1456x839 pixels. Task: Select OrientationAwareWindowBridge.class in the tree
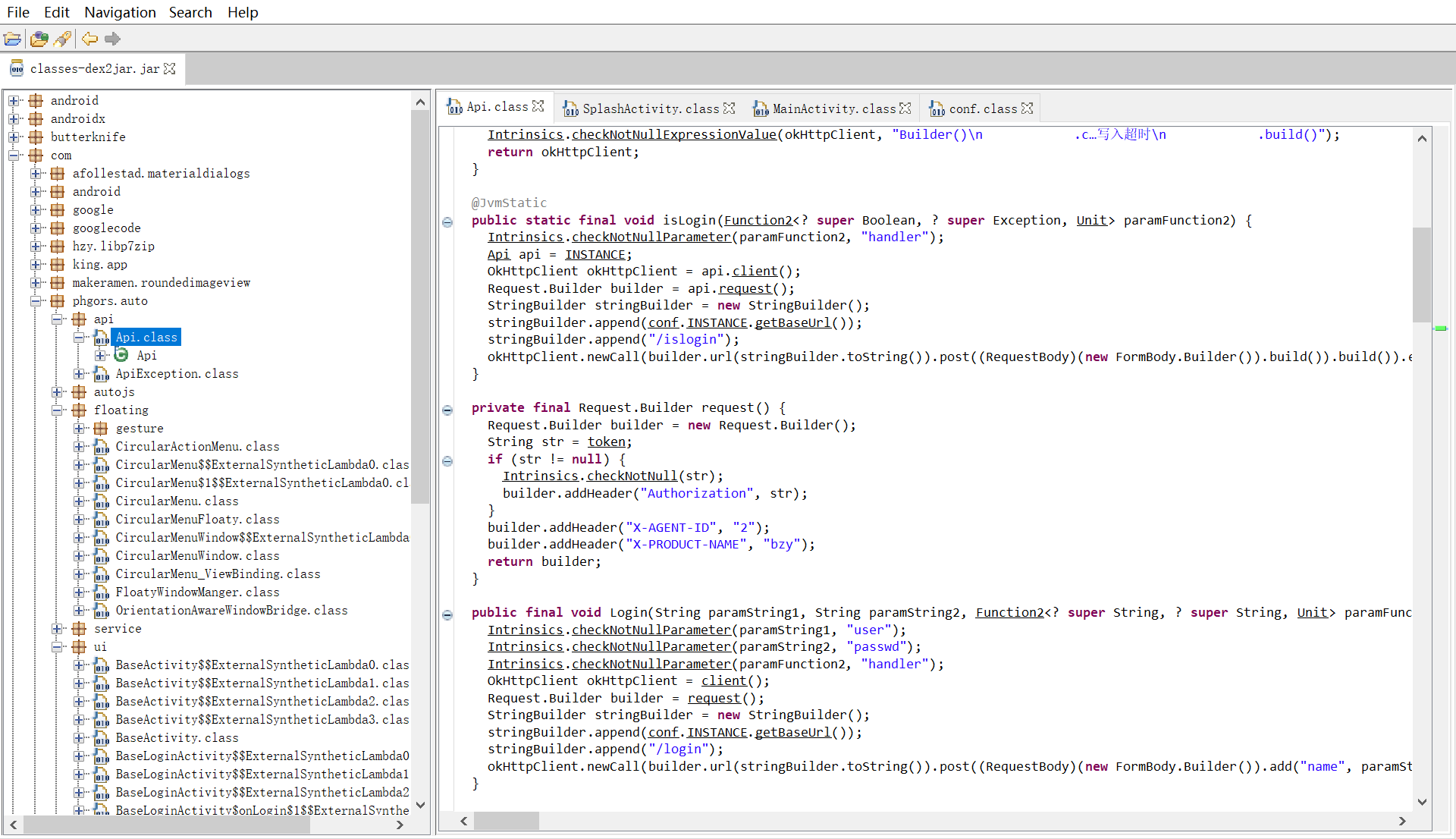tap(231, 610)
